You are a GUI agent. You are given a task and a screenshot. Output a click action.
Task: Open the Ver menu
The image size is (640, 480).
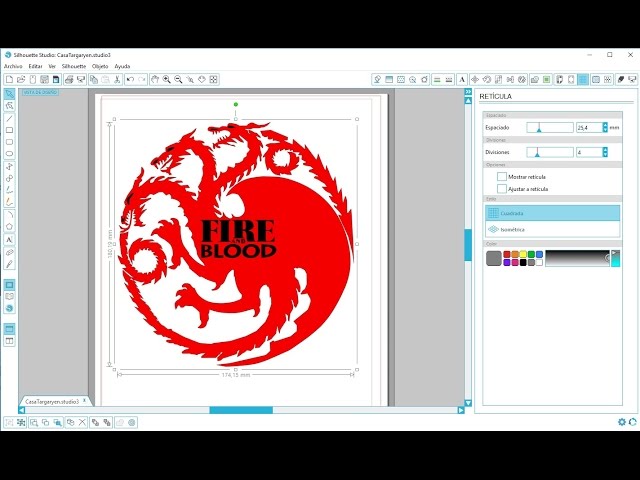tap(52, 66)
